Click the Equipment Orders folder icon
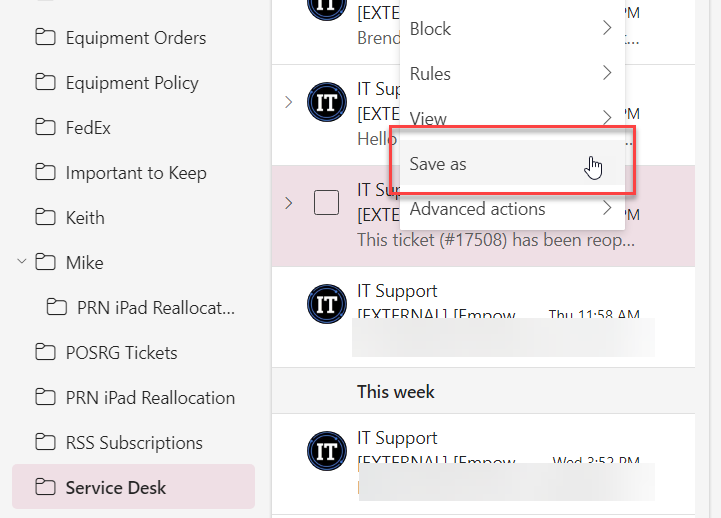The image size is (721, 518). (x=45, y=37)
